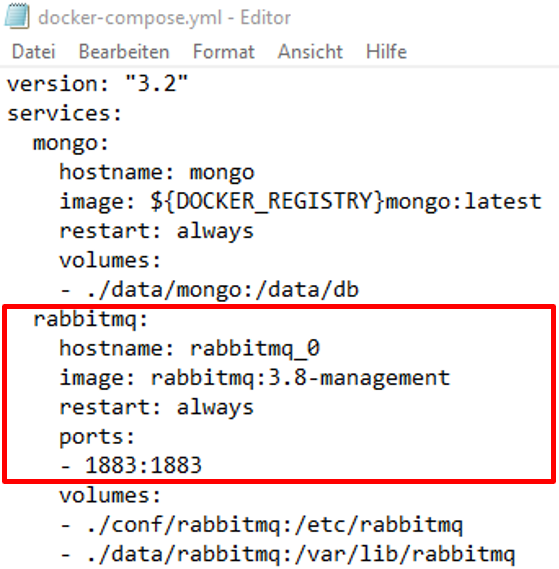
Task: Click the ./conf/rabbitmq:/etc/rabbitmq line
Action: [261, 525]
